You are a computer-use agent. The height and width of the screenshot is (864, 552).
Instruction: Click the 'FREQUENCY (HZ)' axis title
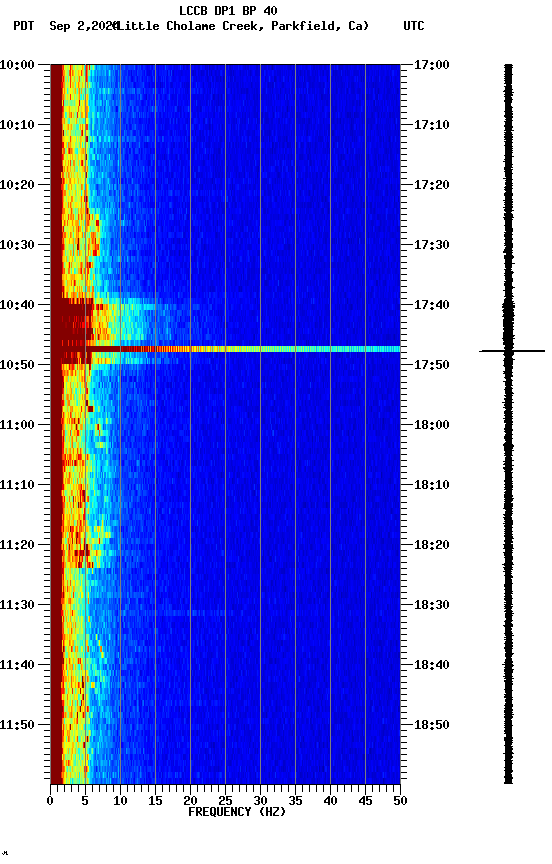click(237, 812)
